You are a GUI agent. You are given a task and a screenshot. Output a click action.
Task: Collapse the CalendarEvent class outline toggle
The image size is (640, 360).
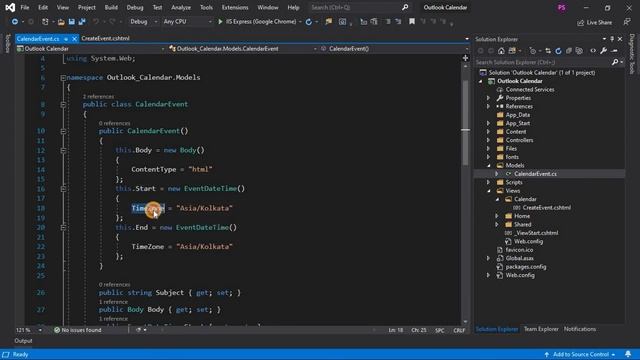tap(63, 104)
